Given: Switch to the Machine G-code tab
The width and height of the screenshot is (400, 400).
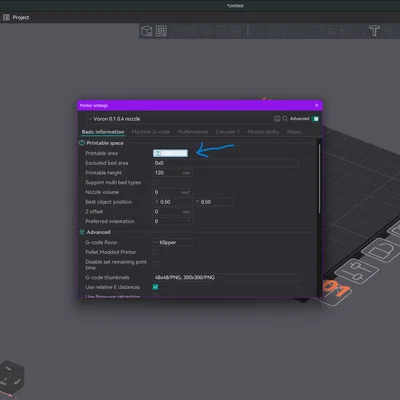Looking at the screenshot, I should [151, 132].
